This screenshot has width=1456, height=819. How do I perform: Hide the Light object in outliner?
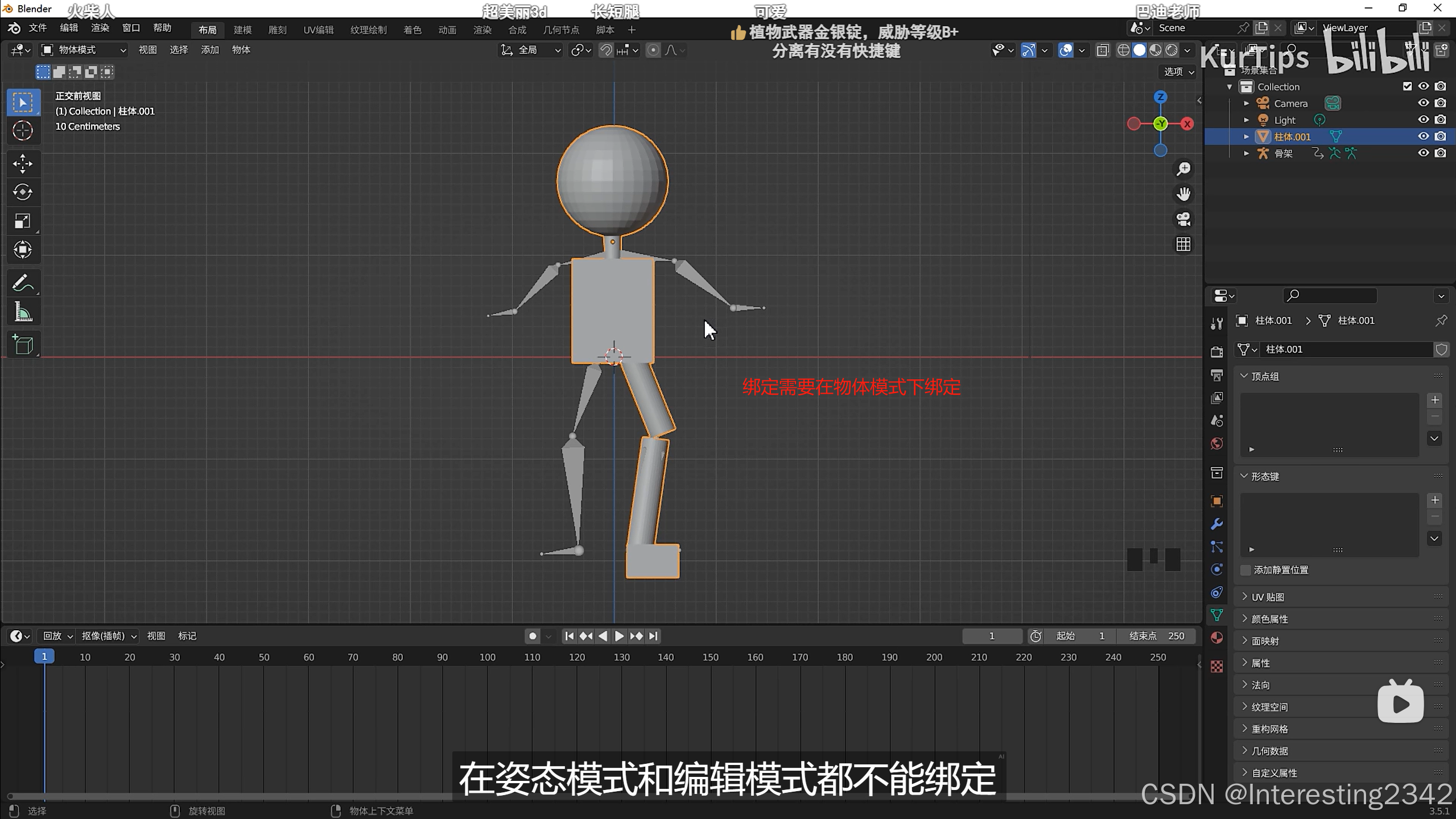pos(1423,120)
